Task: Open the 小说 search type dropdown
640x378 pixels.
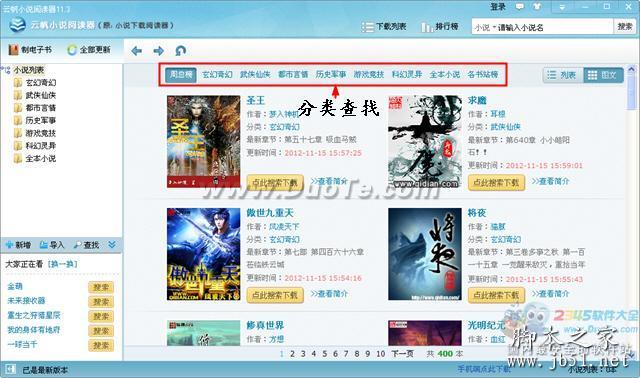Action: [x=485, y=27]
